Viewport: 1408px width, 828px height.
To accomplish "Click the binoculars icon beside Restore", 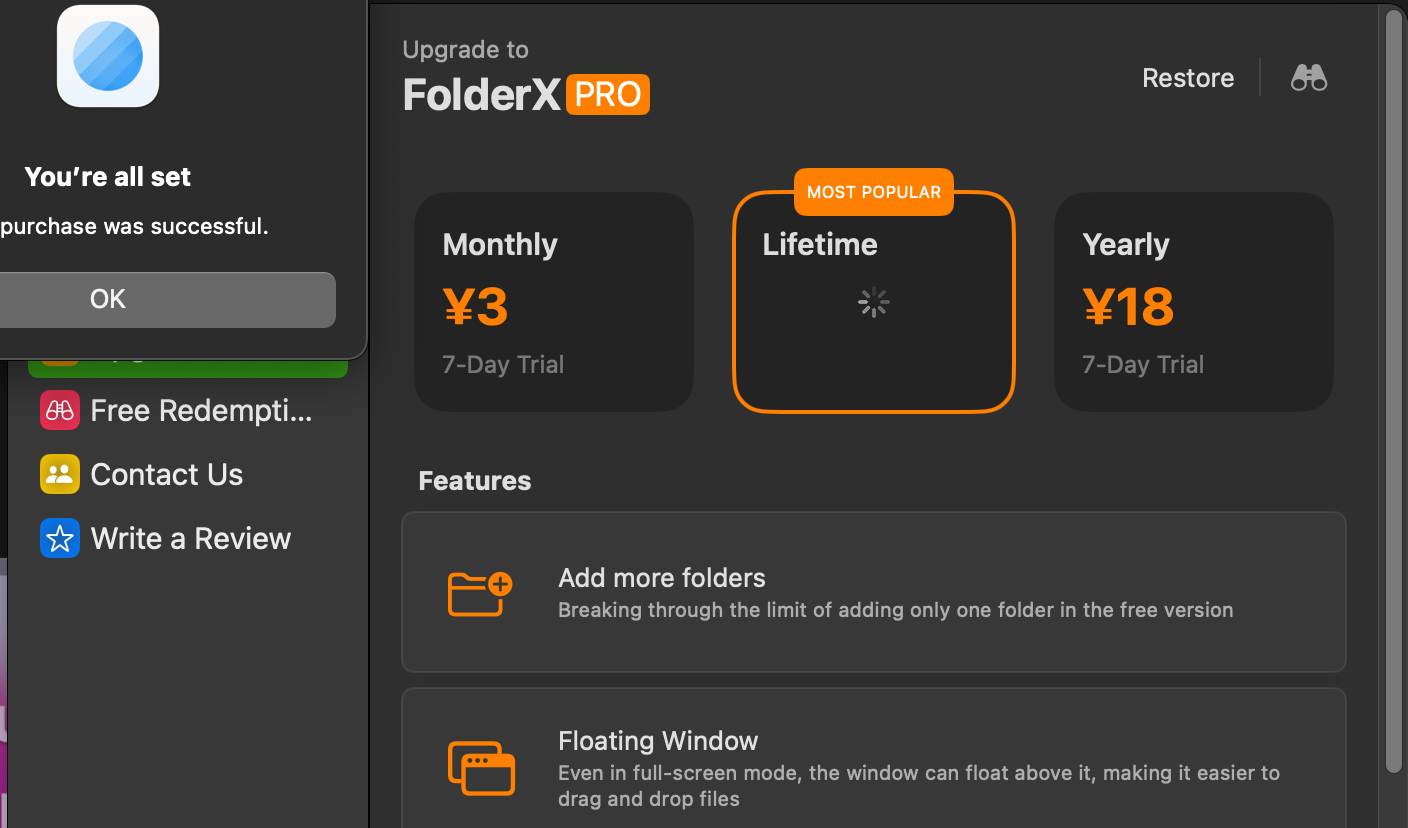I will (1308, 78).
